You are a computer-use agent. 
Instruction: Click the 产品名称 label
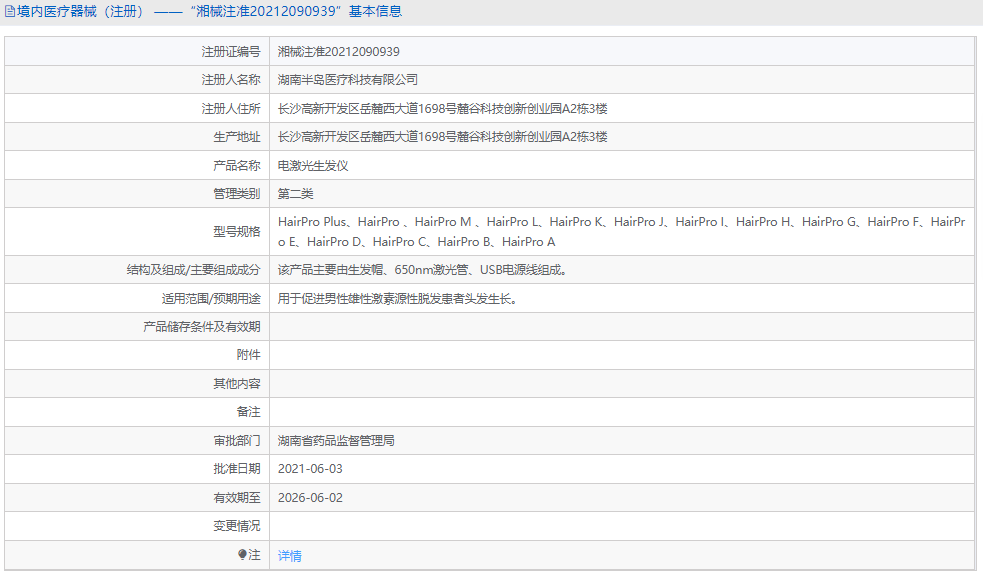[236, 165]
